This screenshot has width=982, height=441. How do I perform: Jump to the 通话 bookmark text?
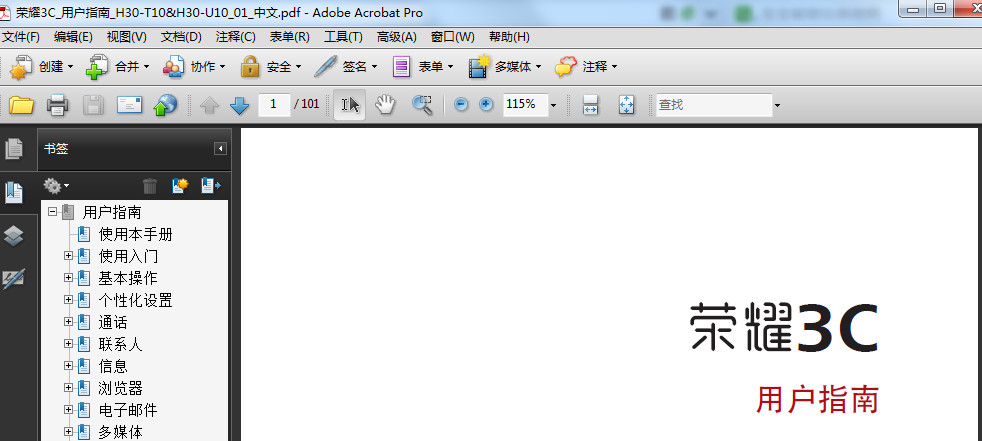tap(113, 322)
